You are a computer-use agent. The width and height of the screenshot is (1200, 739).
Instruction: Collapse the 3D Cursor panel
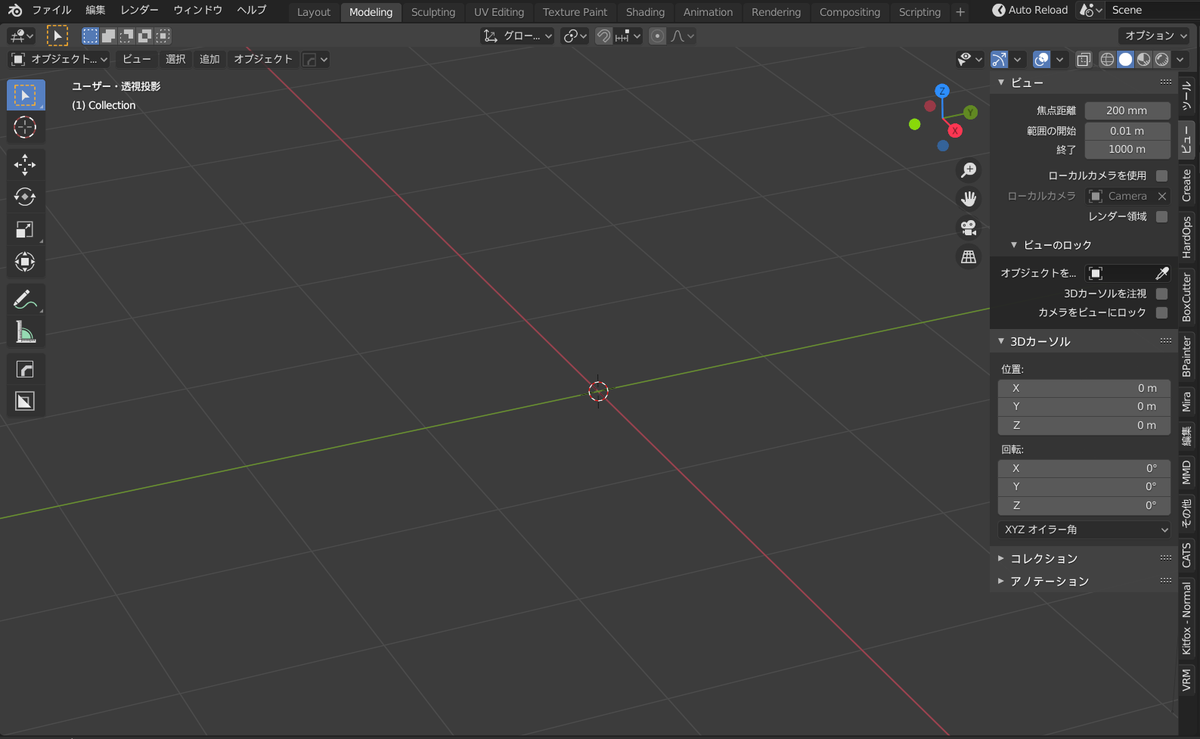click(1002, 341)
